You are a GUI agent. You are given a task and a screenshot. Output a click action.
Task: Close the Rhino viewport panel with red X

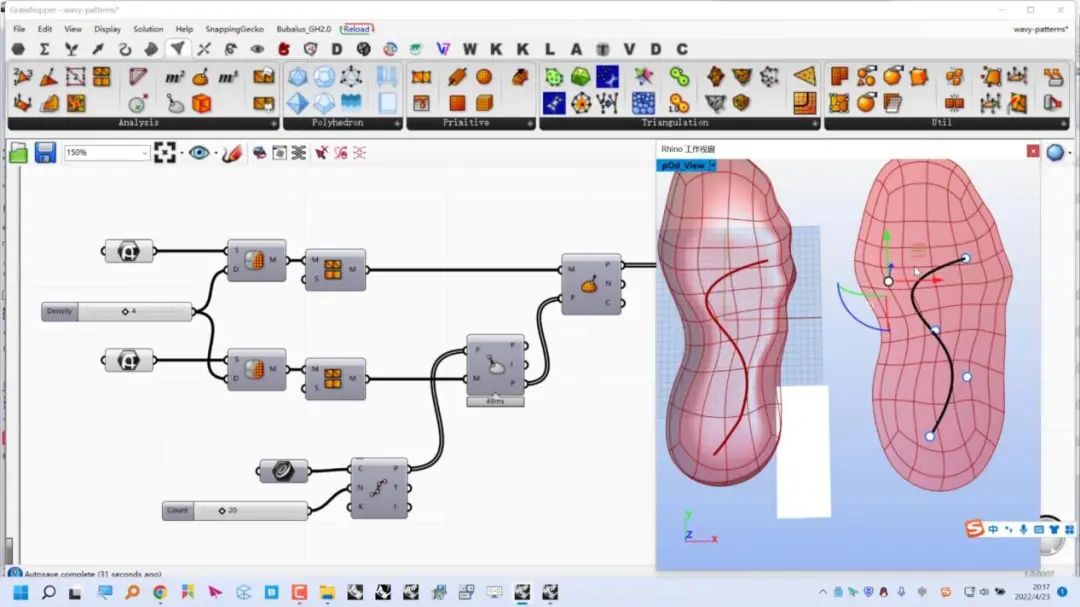pyautogui.click(x=1032, y=151)
